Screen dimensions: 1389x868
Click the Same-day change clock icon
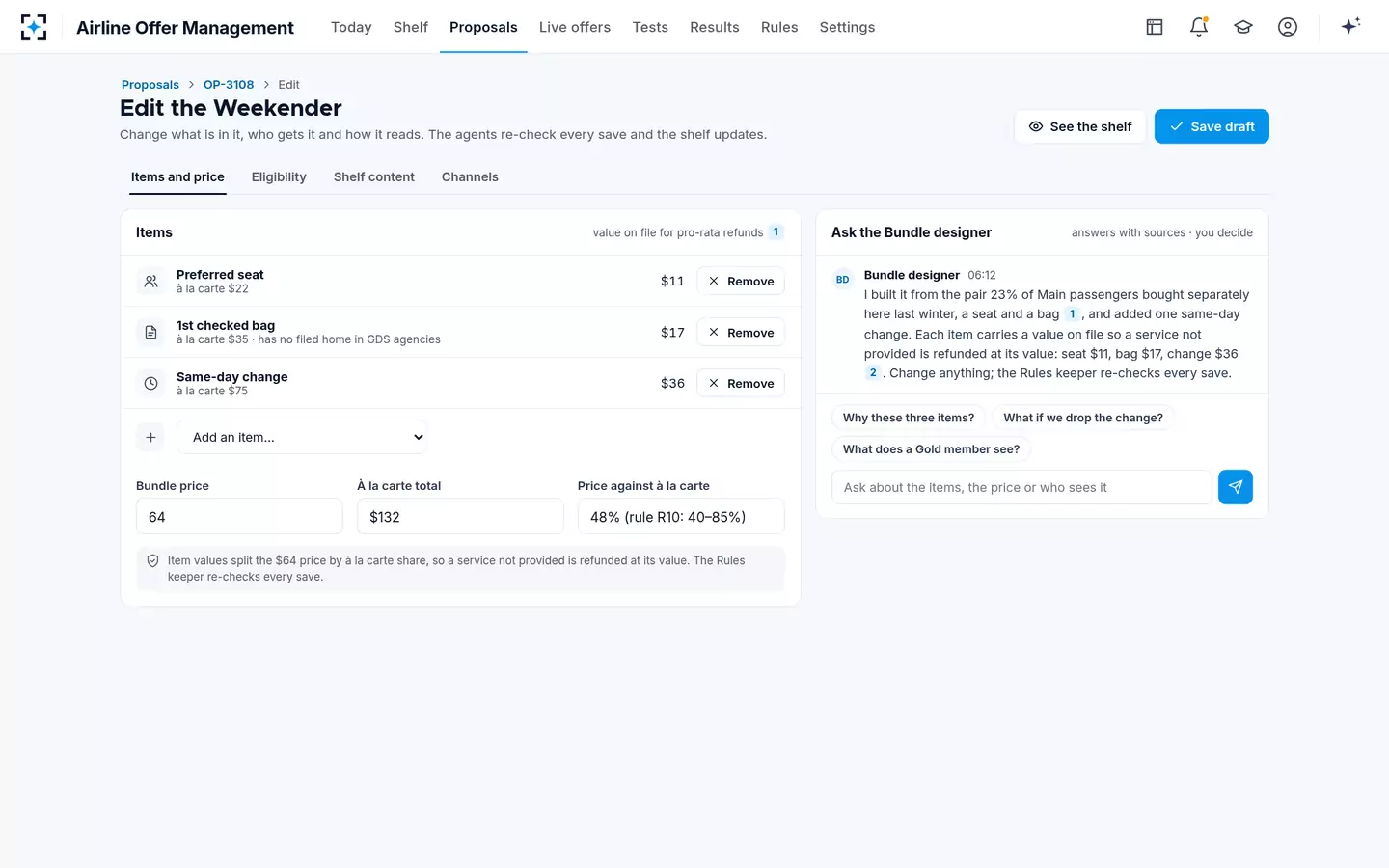pos(150,383)
